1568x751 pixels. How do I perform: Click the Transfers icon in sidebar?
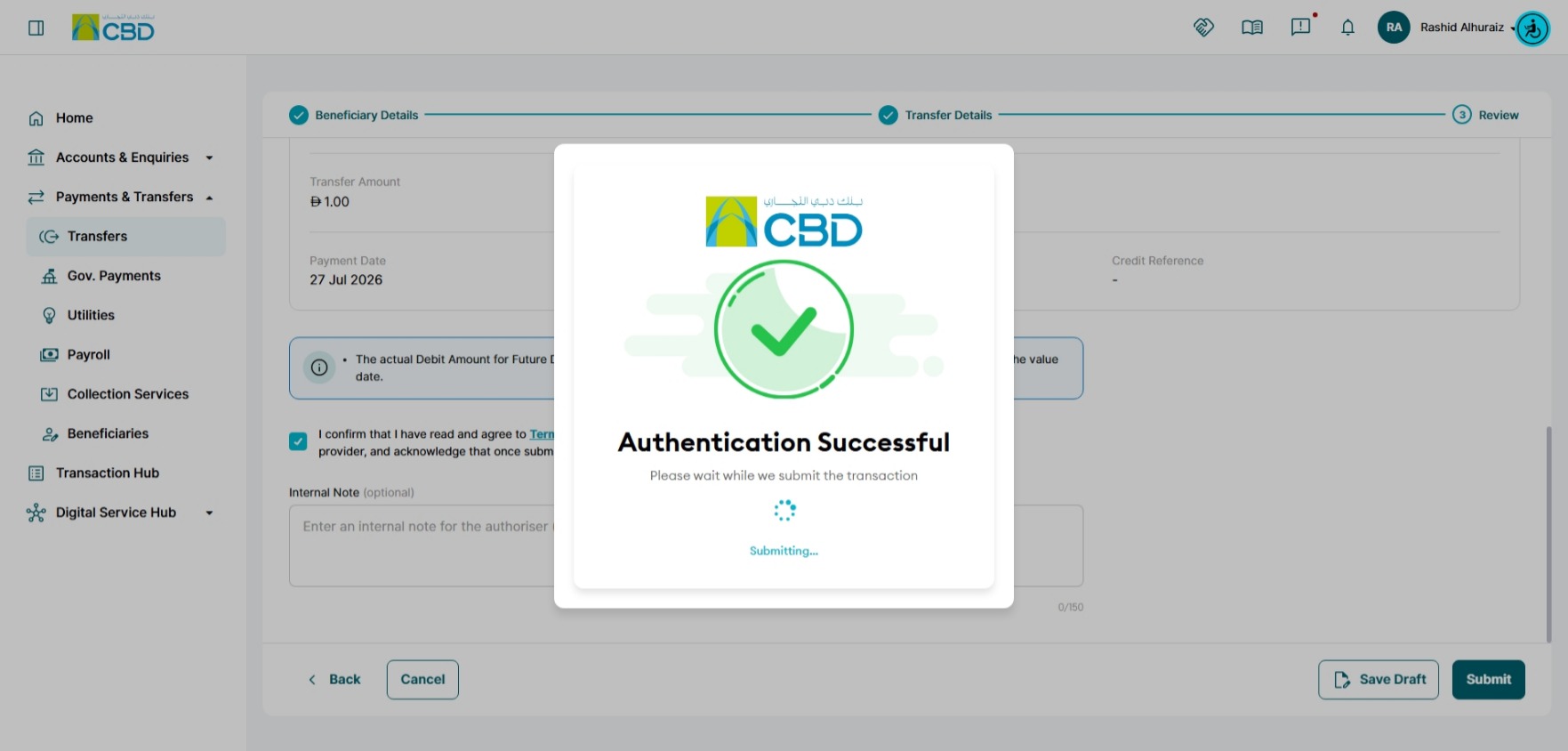pyautogui.click(x=49, y=237)
